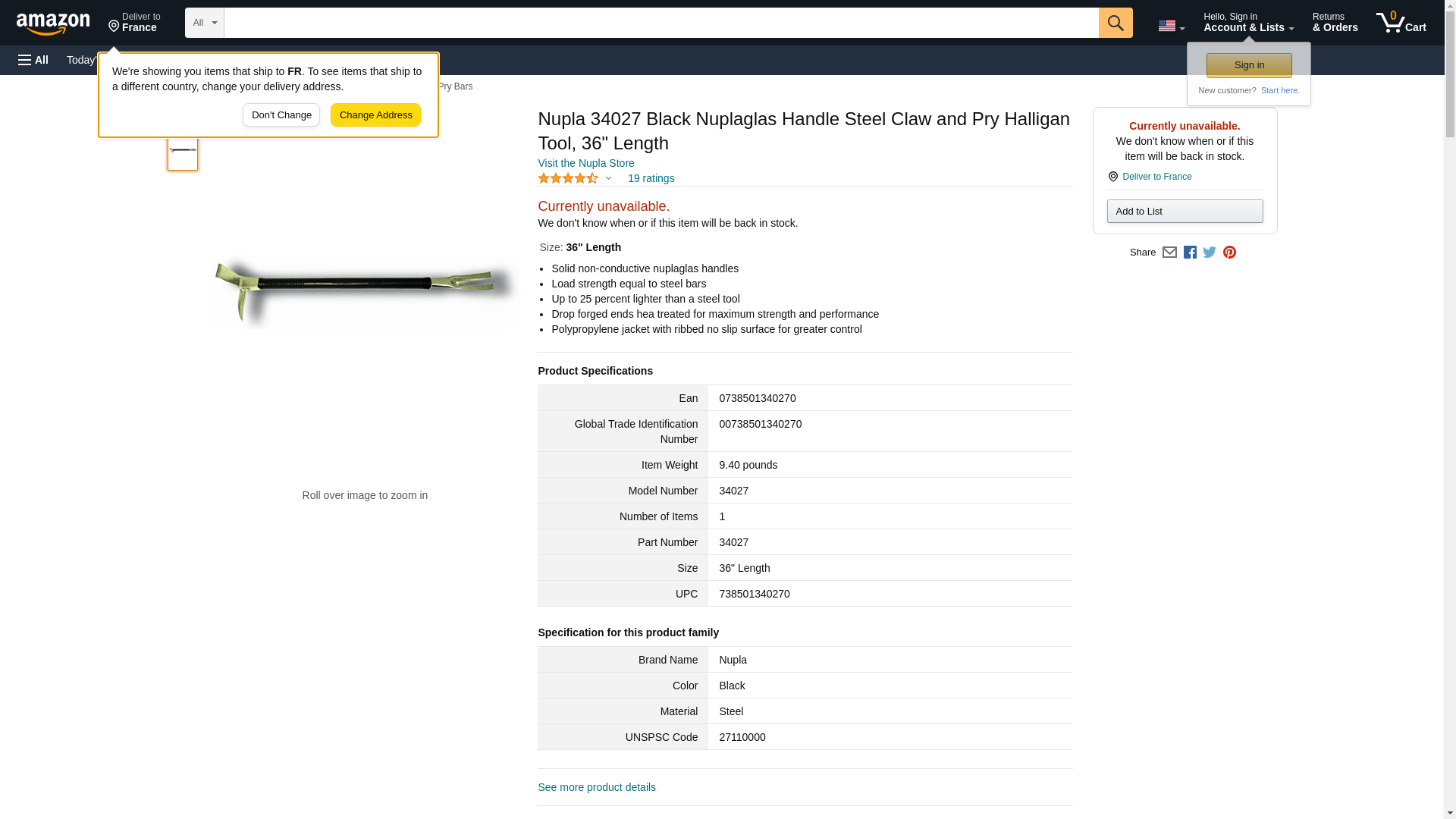
Task: Open Returns & Orders
Action: tap(1335, 23)
